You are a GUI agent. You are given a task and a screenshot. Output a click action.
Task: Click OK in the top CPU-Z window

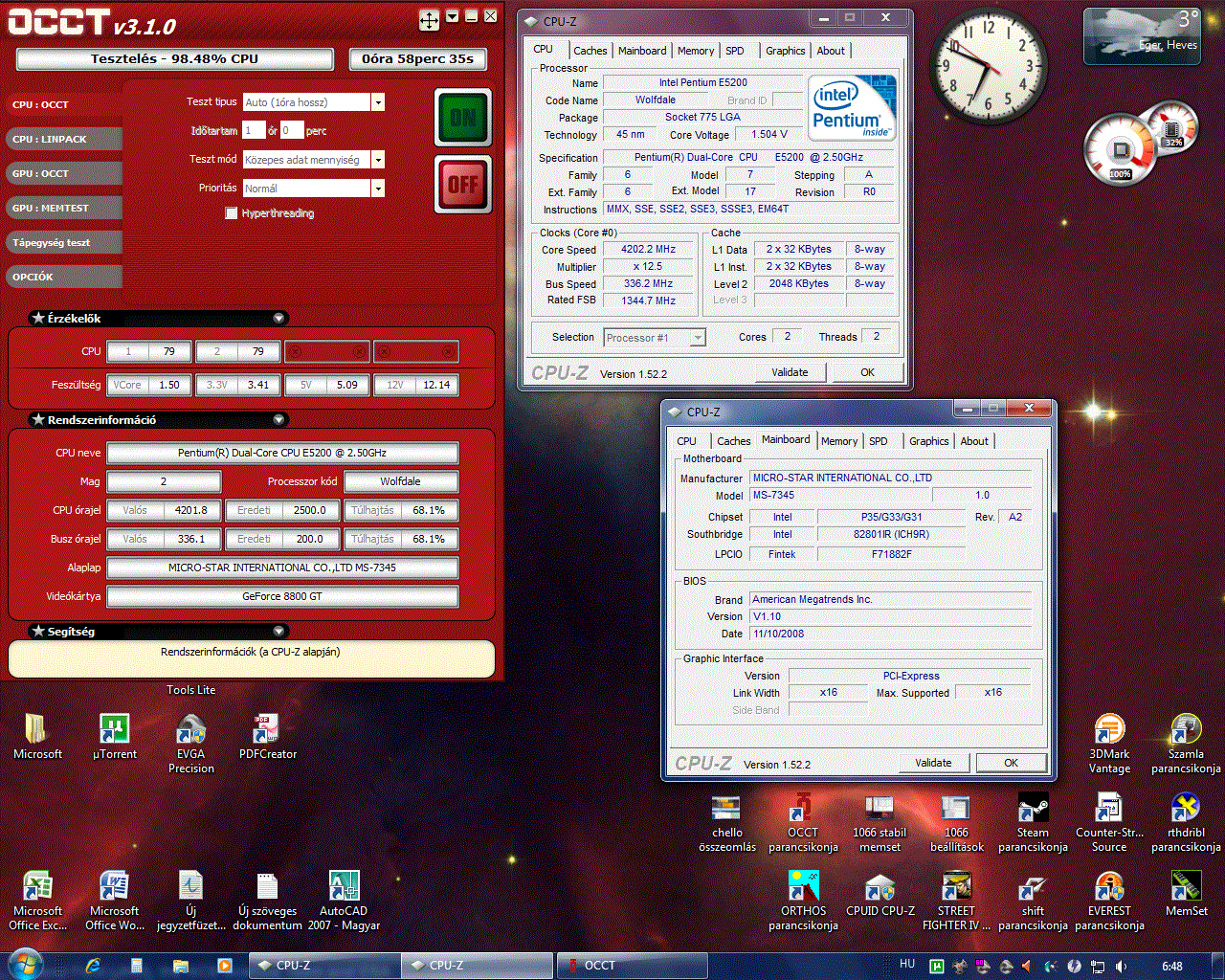click(x=867, y=372)
